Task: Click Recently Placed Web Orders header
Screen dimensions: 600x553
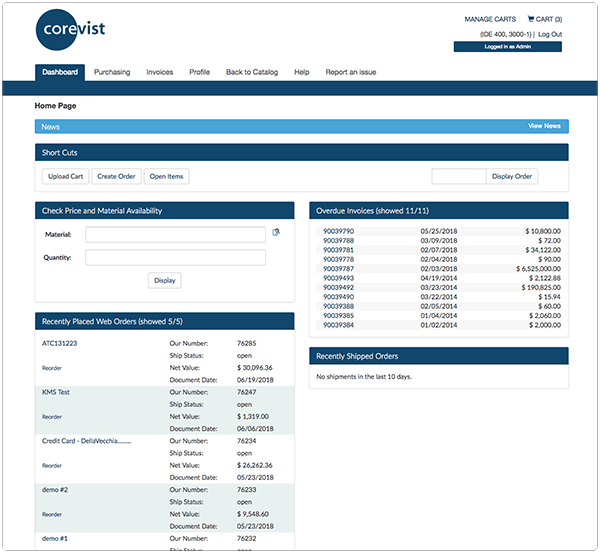Action: pos(165,321)
